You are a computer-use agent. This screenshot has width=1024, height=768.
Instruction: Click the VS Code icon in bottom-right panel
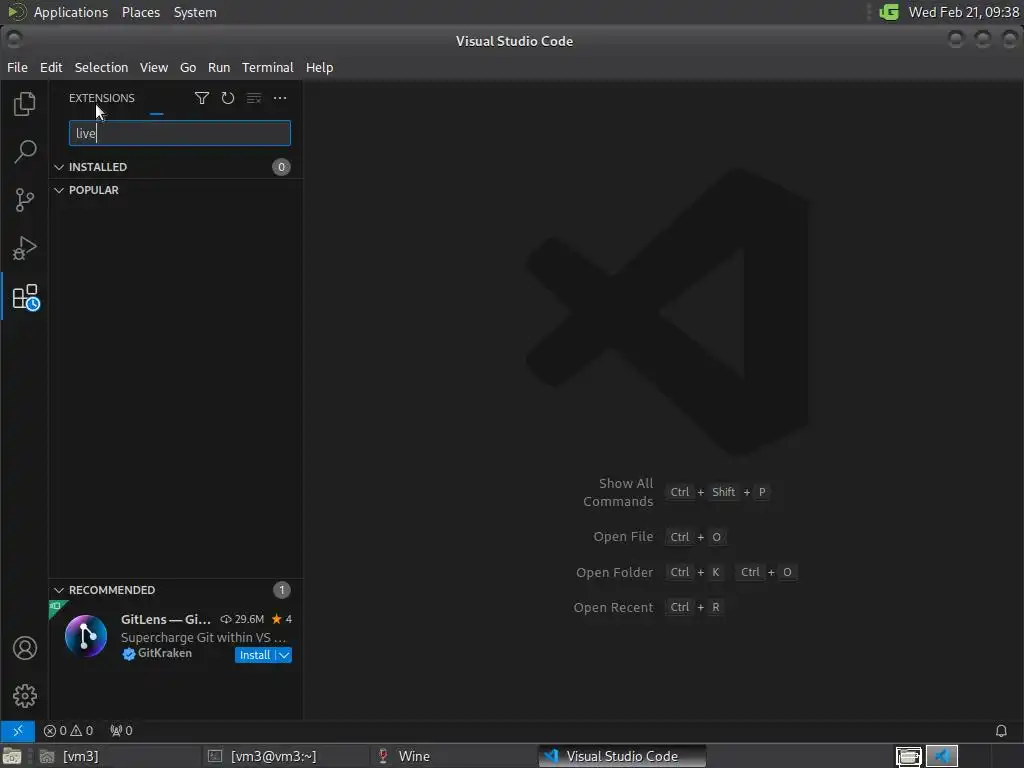(x=942, y=756)
